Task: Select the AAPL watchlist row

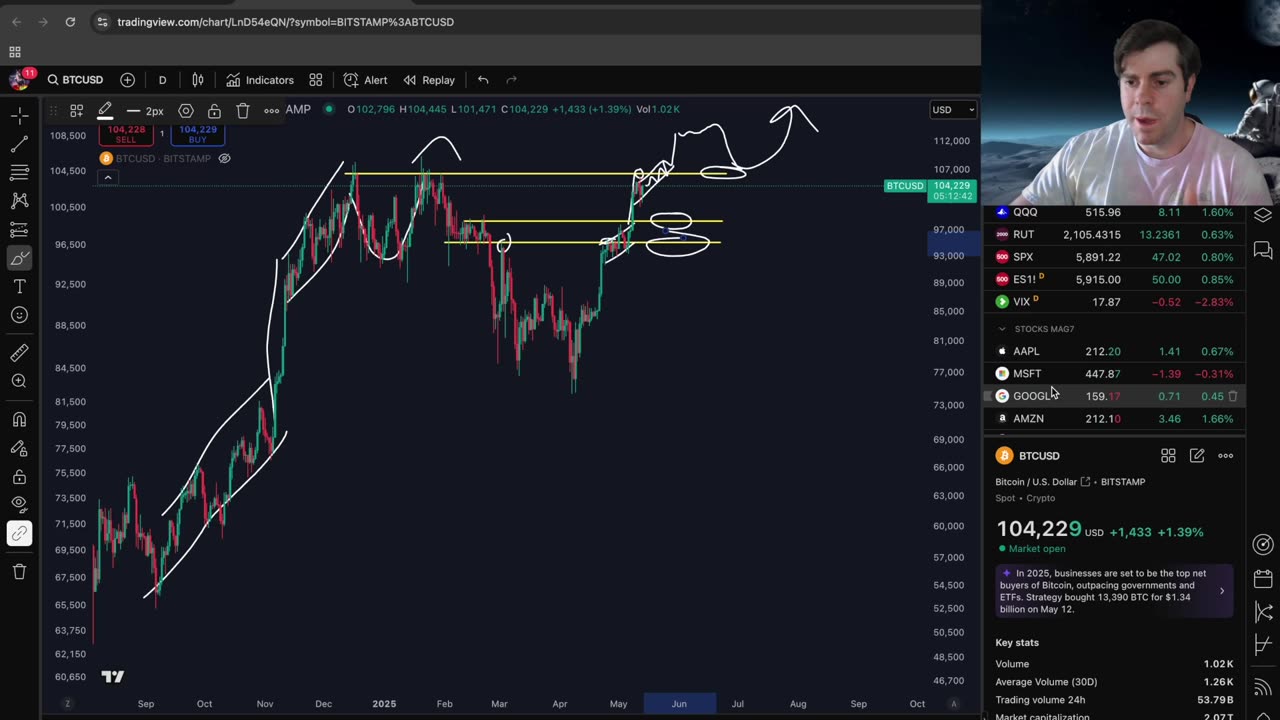Action: pyautogui.click(x=1114, y=351)
